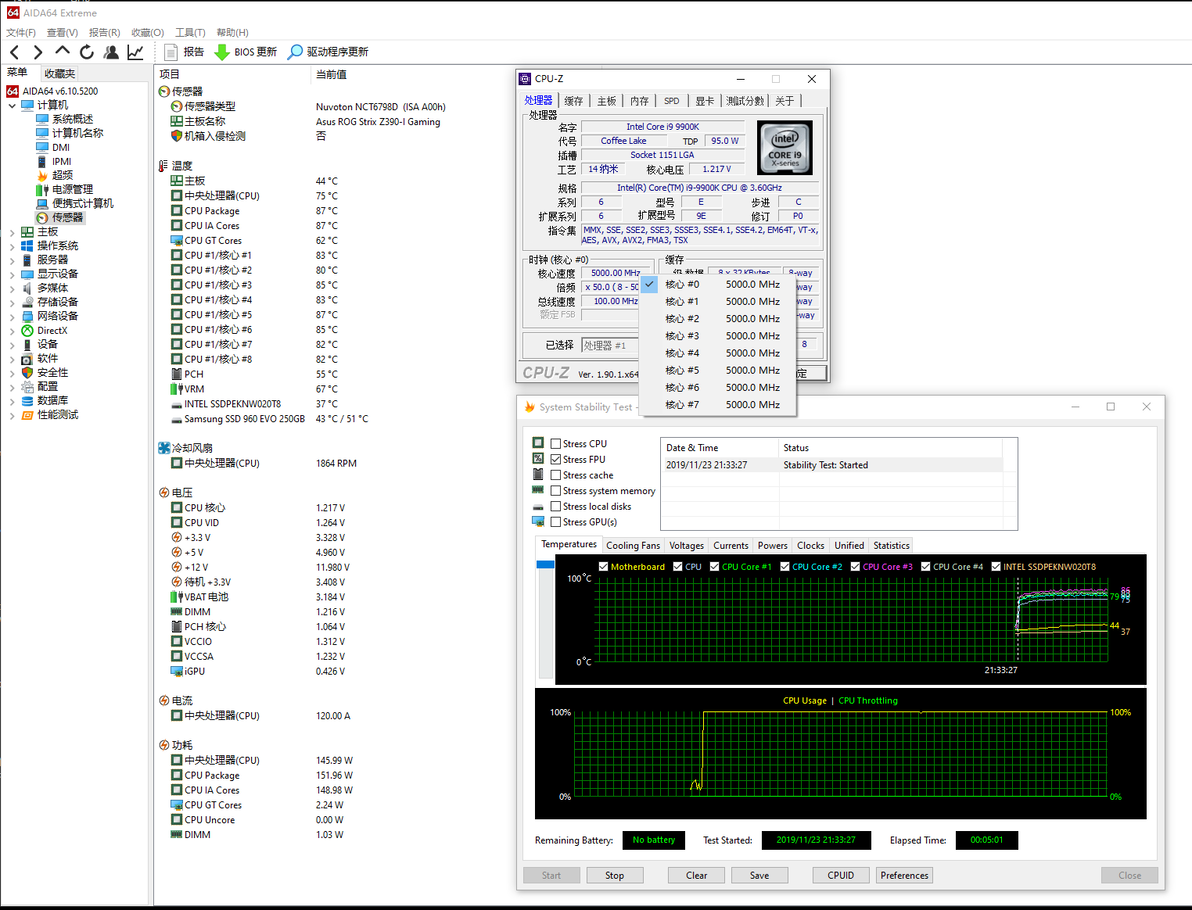This screenshot has width=1192, height=910.
Task: Click the 性能测试 benchmark icon in tree
Action: coord(27,415)
